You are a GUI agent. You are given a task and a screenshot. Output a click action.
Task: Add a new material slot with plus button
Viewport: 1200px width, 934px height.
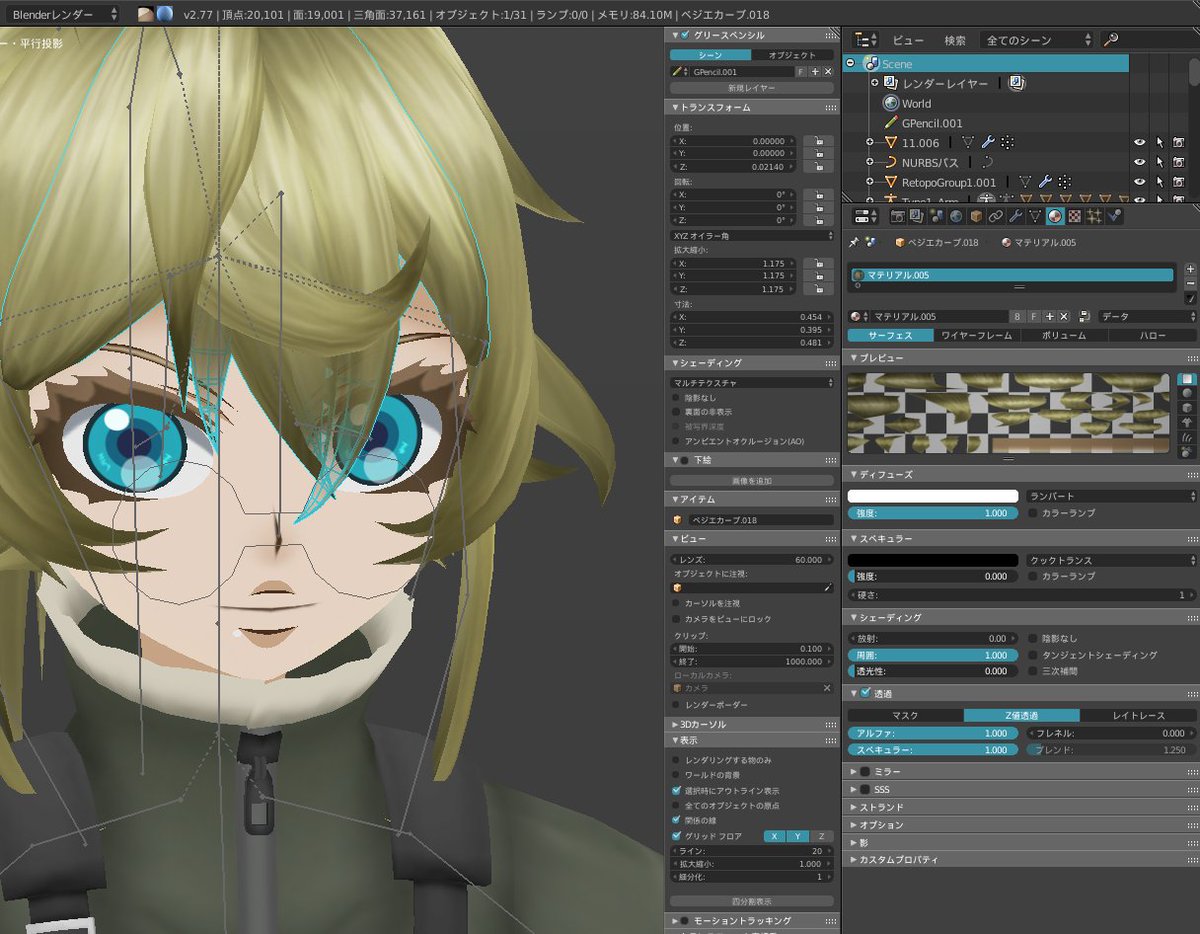1190,269
